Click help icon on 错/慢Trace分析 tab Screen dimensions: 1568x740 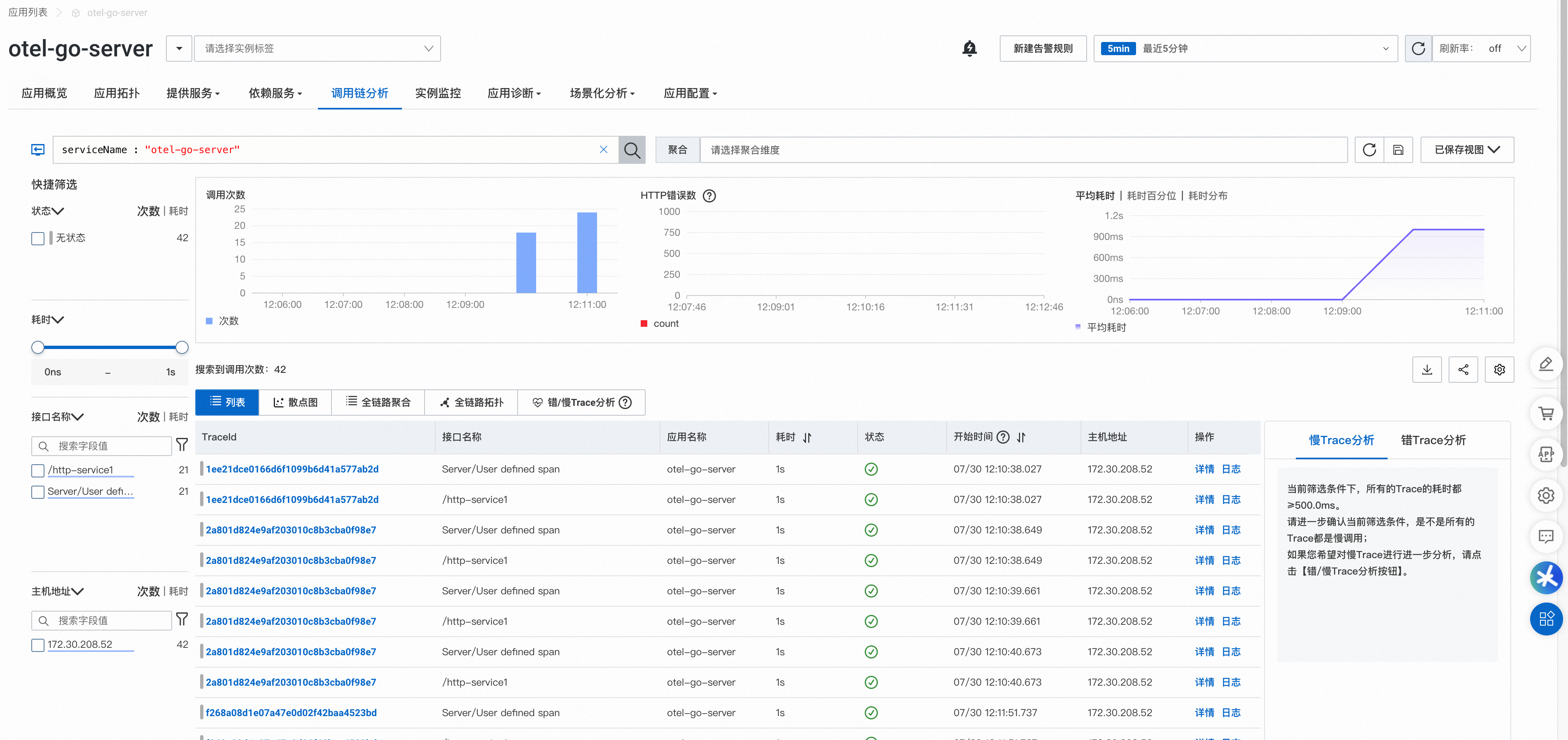coord(625,402)
